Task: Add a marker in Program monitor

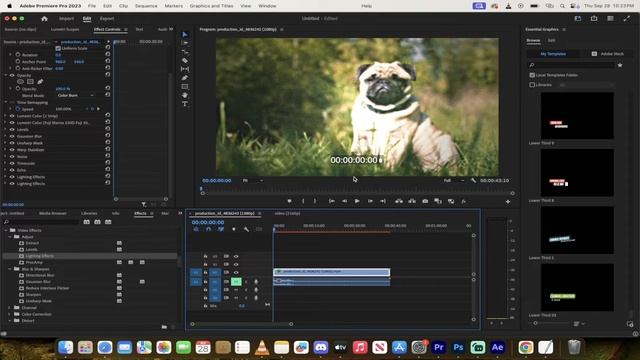Action: tap(289, 201)
